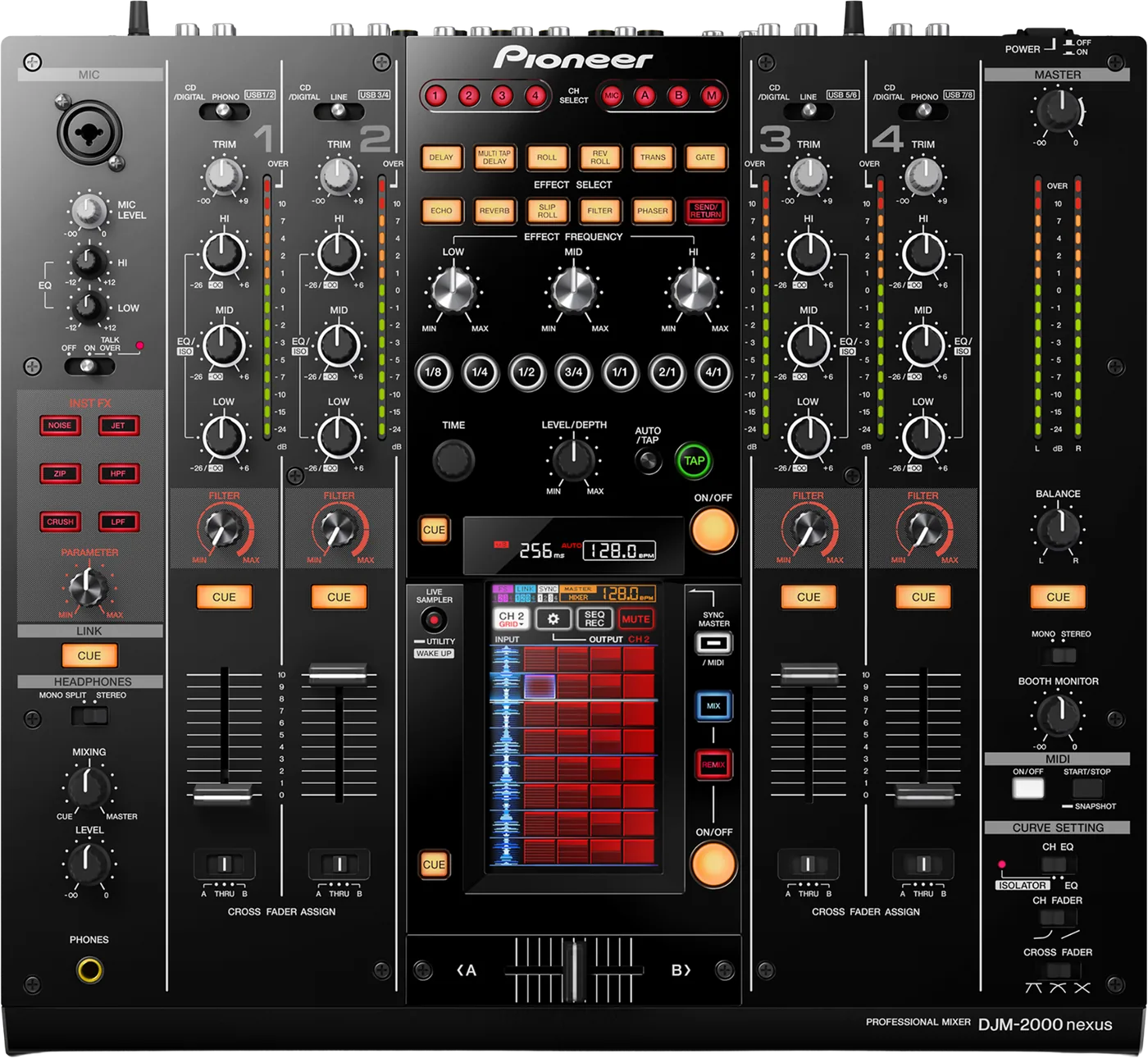Select the 2/1 beat button
The image size is (1148, 1058).
point(667,372)
